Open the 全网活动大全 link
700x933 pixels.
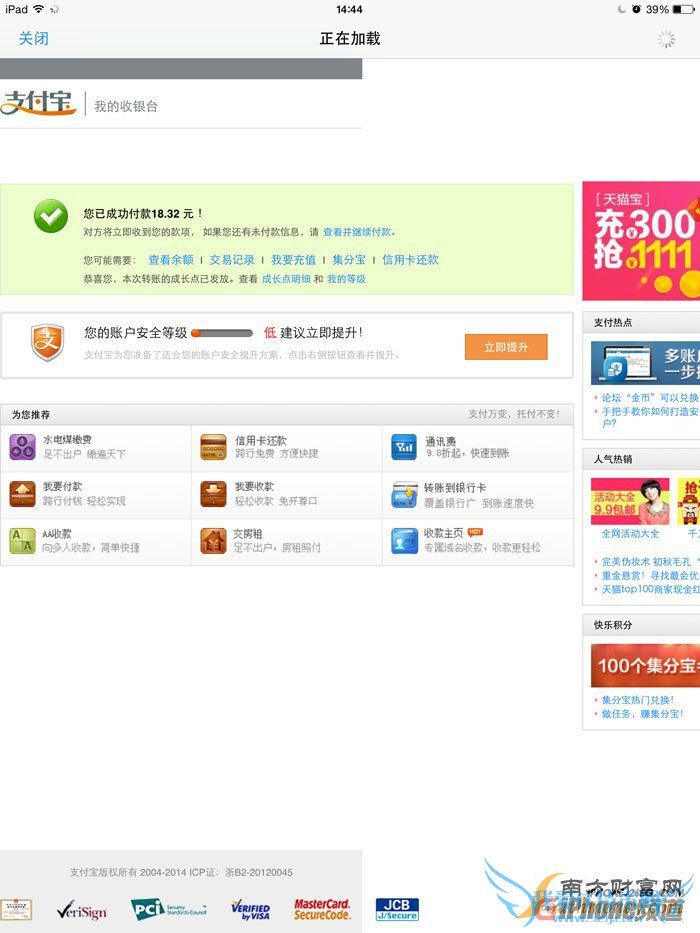point(630,534)
